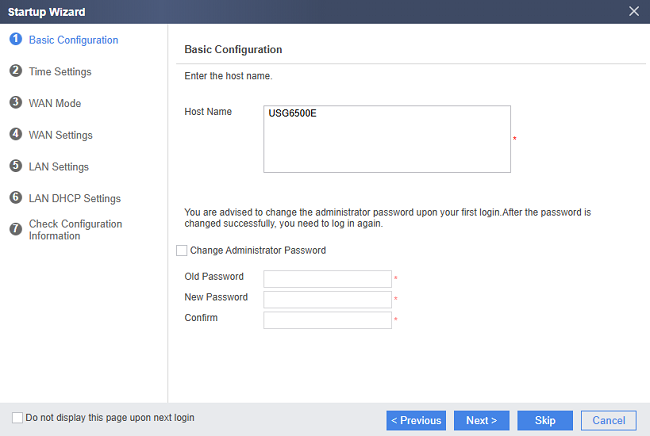Open Check Configuration Information step
The height and width of the screenshot is (436, 650).
[x=75, y=230]
